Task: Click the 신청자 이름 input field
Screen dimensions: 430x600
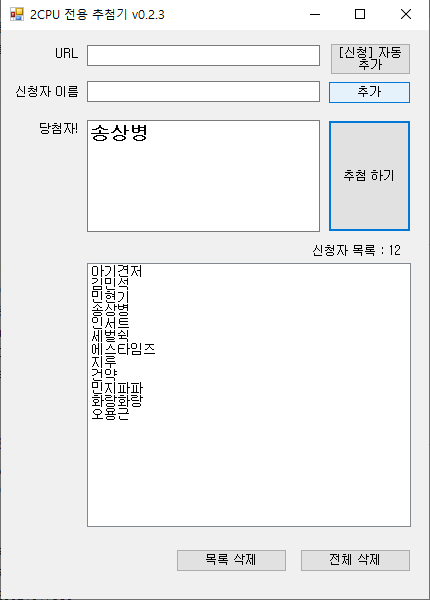Action: [204, 91]
